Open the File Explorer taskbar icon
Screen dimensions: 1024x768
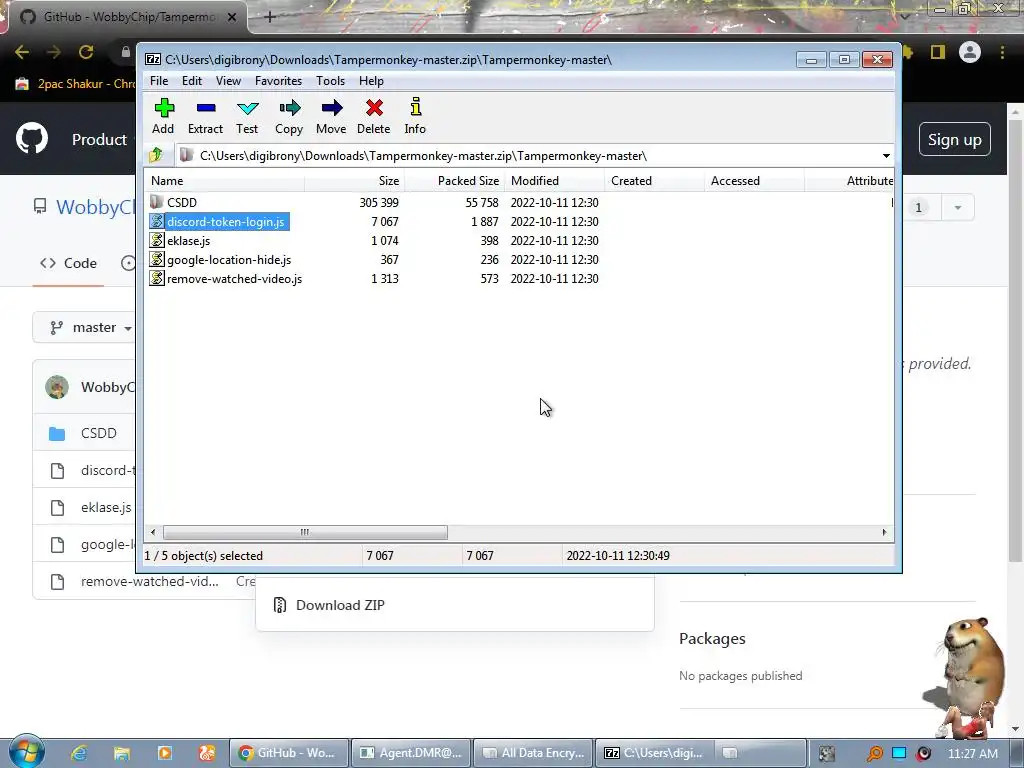click(x=121, y=753)
